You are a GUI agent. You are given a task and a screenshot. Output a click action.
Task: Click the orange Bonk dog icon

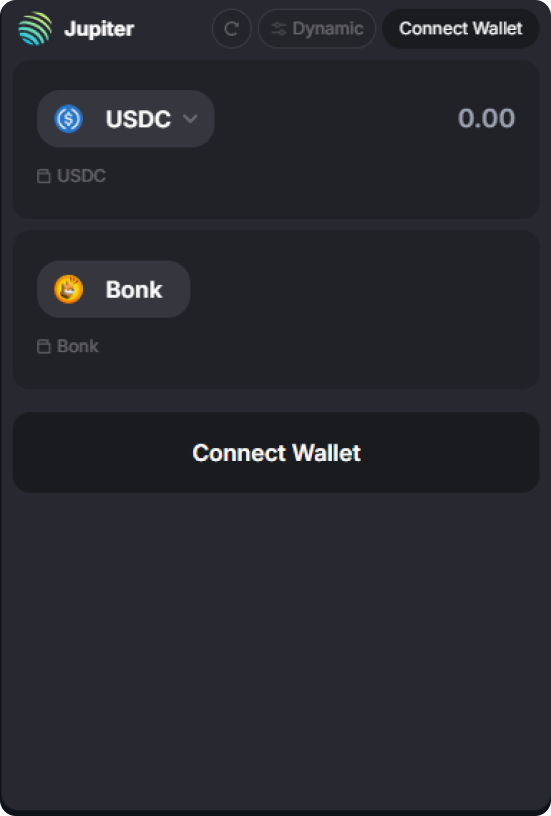69,289
